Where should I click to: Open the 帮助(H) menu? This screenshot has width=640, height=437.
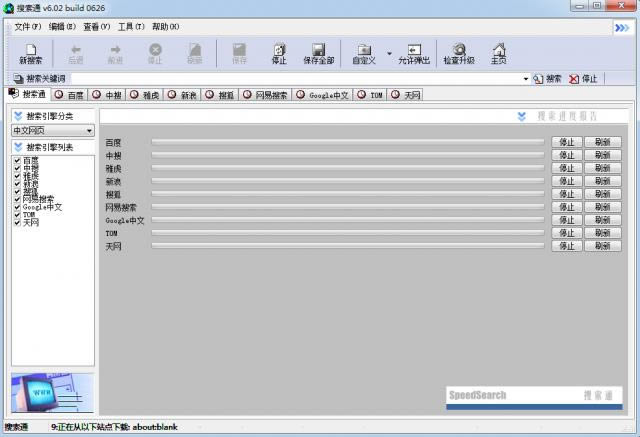pos(166,27)
